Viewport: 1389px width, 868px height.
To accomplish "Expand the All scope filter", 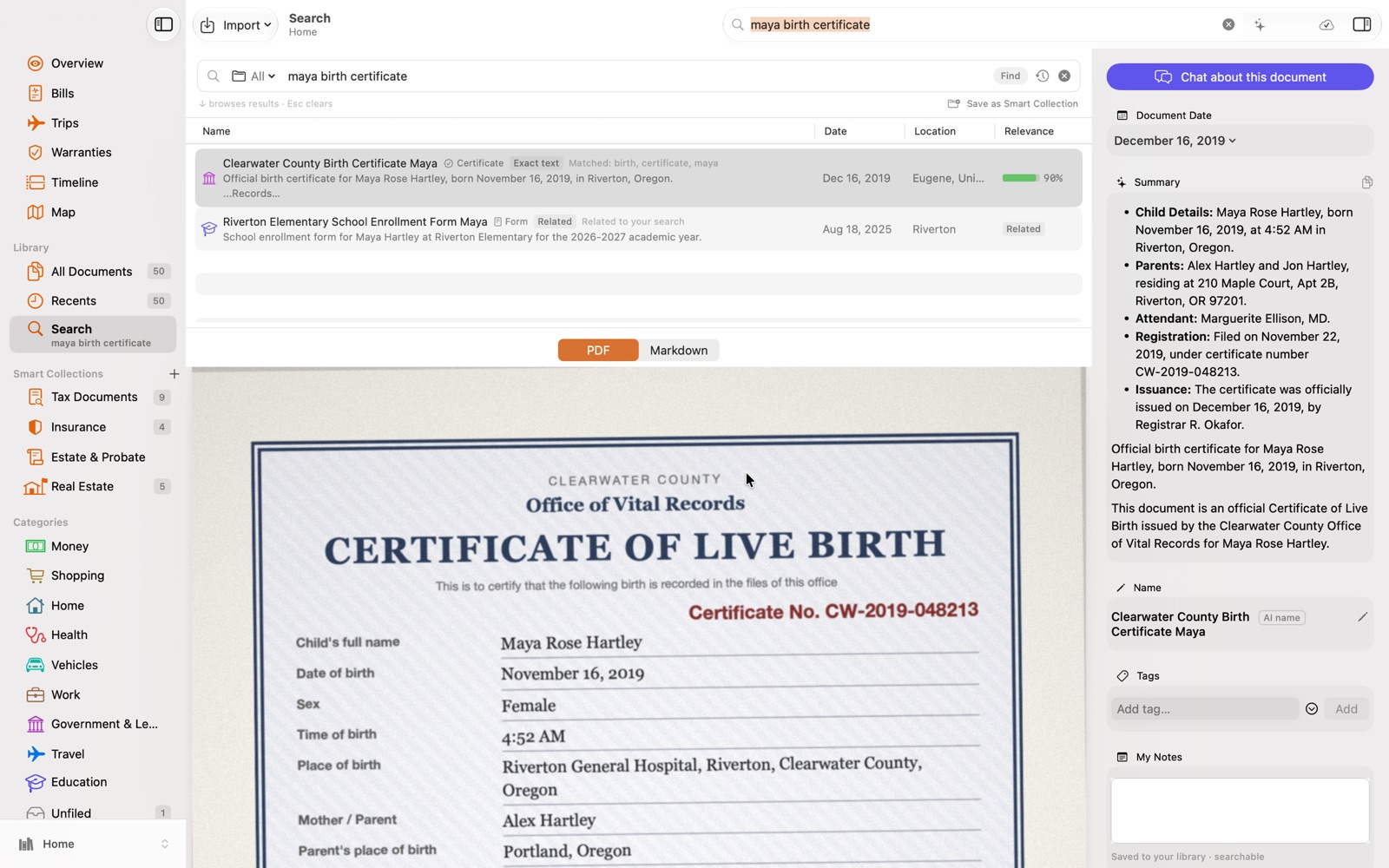I will 253,76.
